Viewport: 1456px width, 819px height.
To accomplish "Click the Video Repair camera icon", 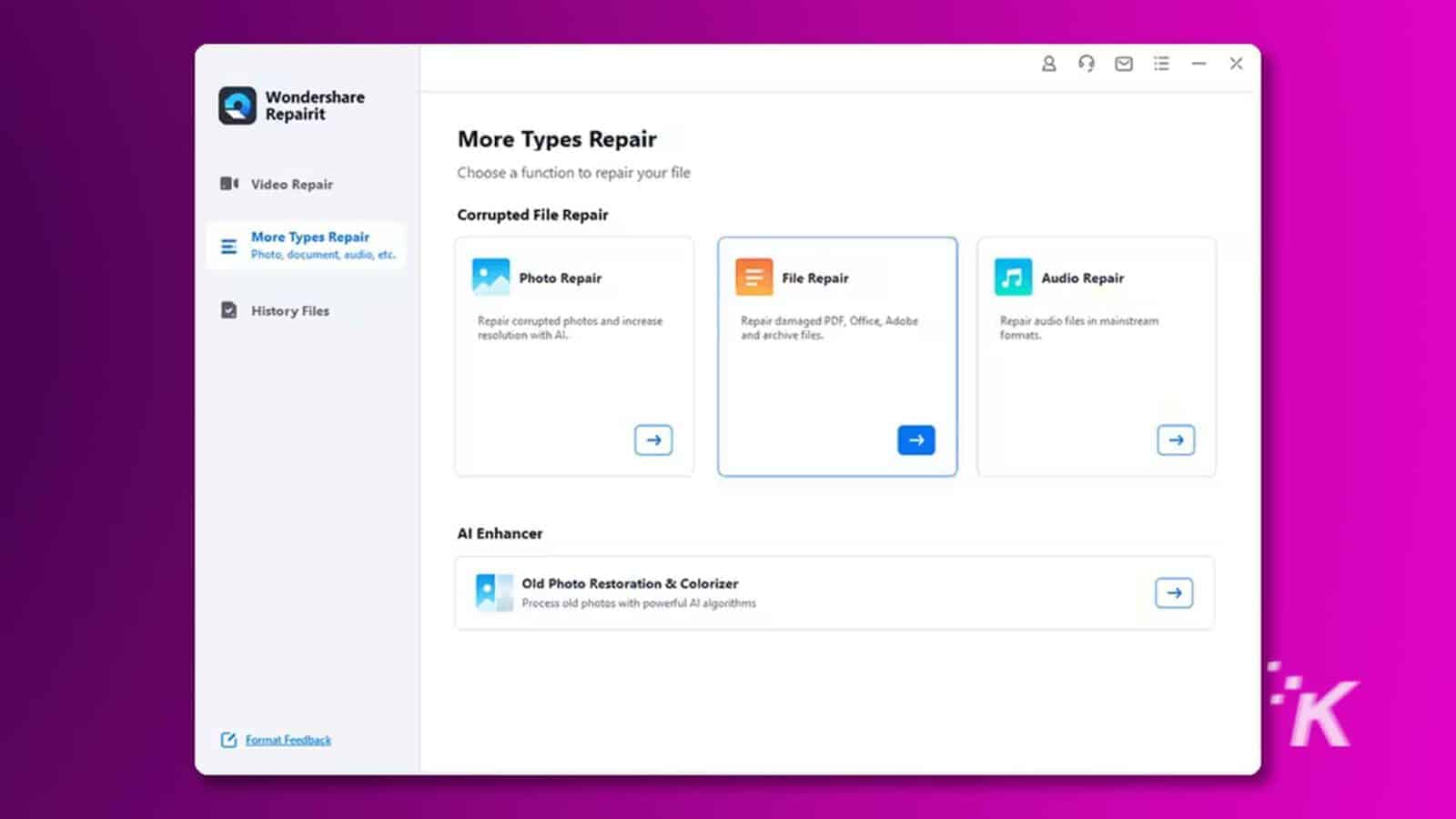I will (229, 184).
